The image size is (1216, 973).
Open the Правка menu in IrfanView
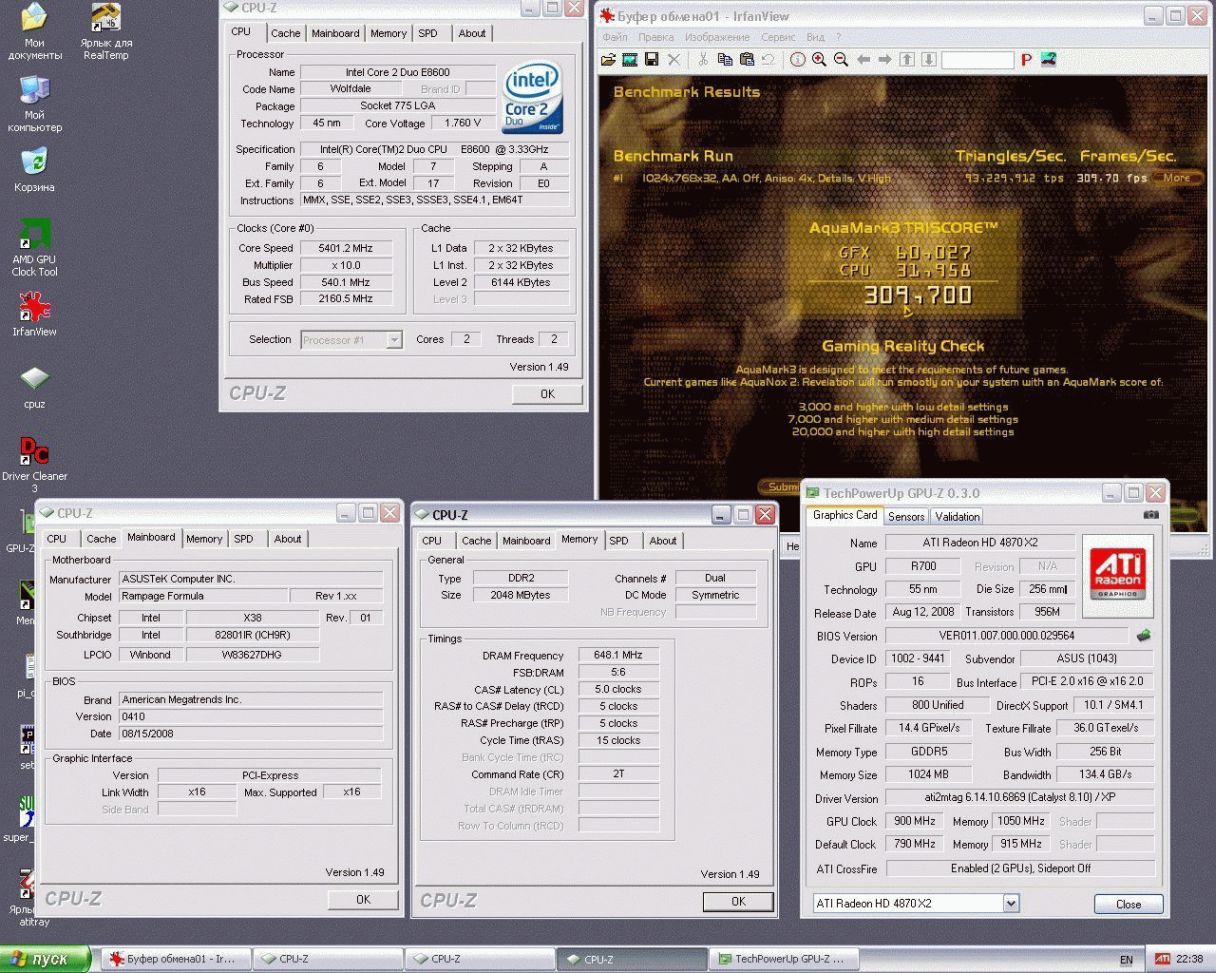[x=656, y=37]
